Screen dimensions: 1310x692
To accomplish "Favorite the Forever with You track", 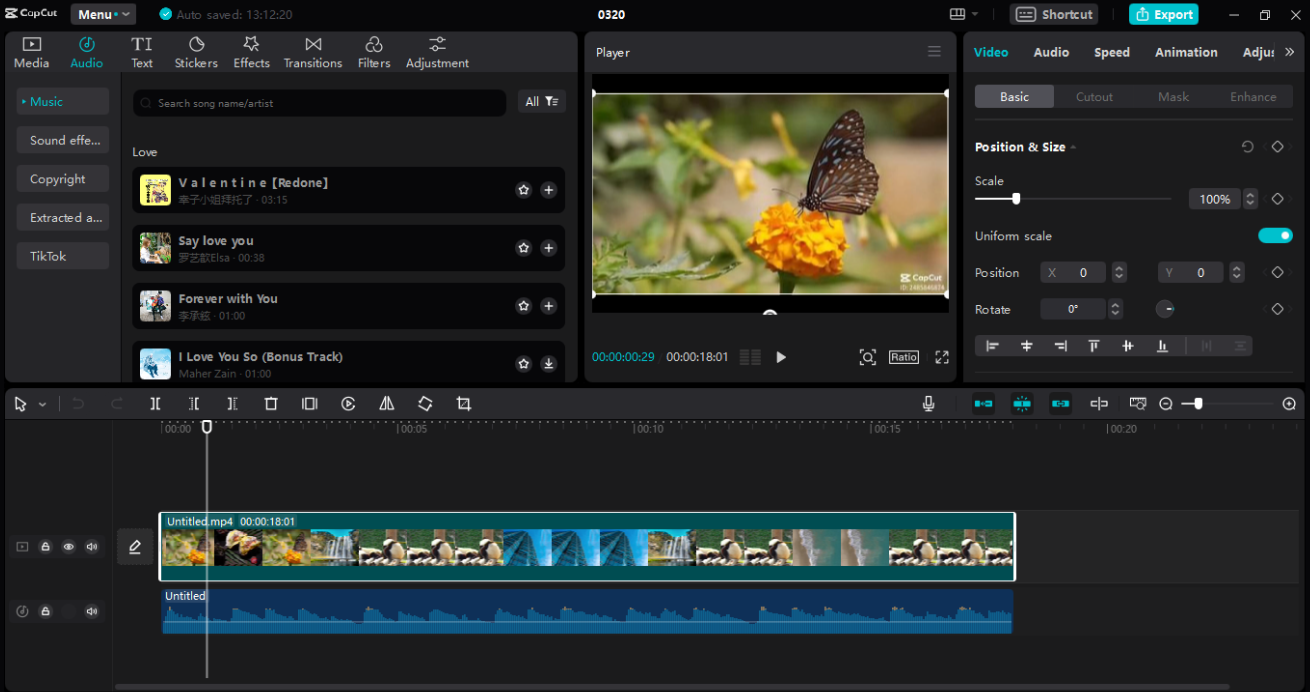I will tap(523, 306).
